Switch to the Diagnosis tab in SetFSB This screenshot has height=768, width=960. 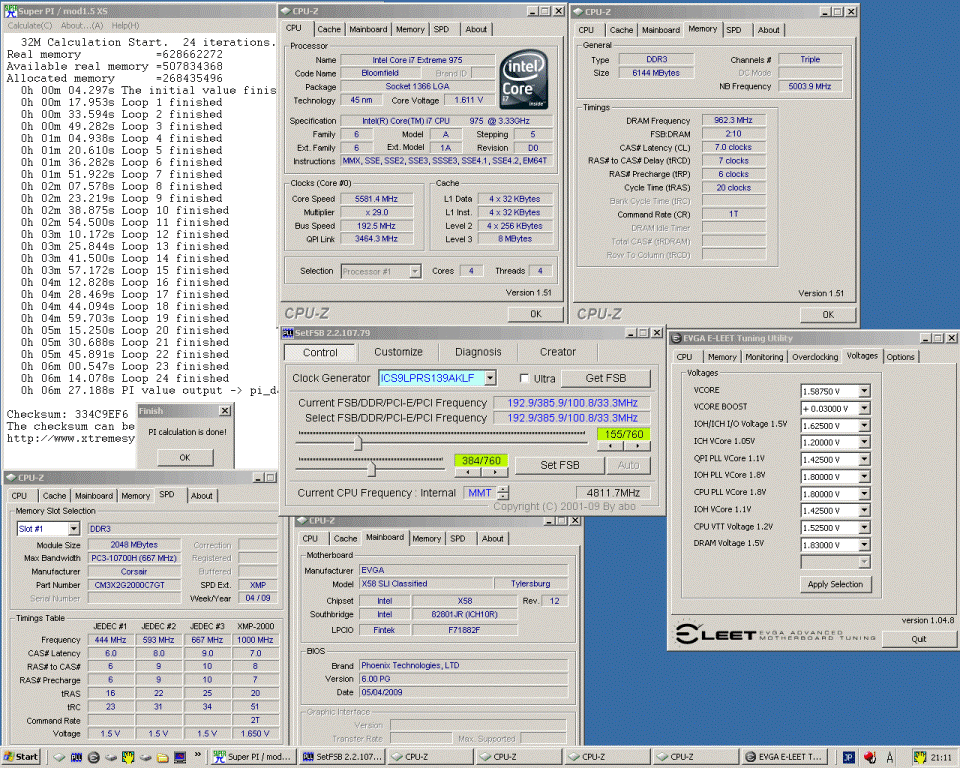(478, 352)
